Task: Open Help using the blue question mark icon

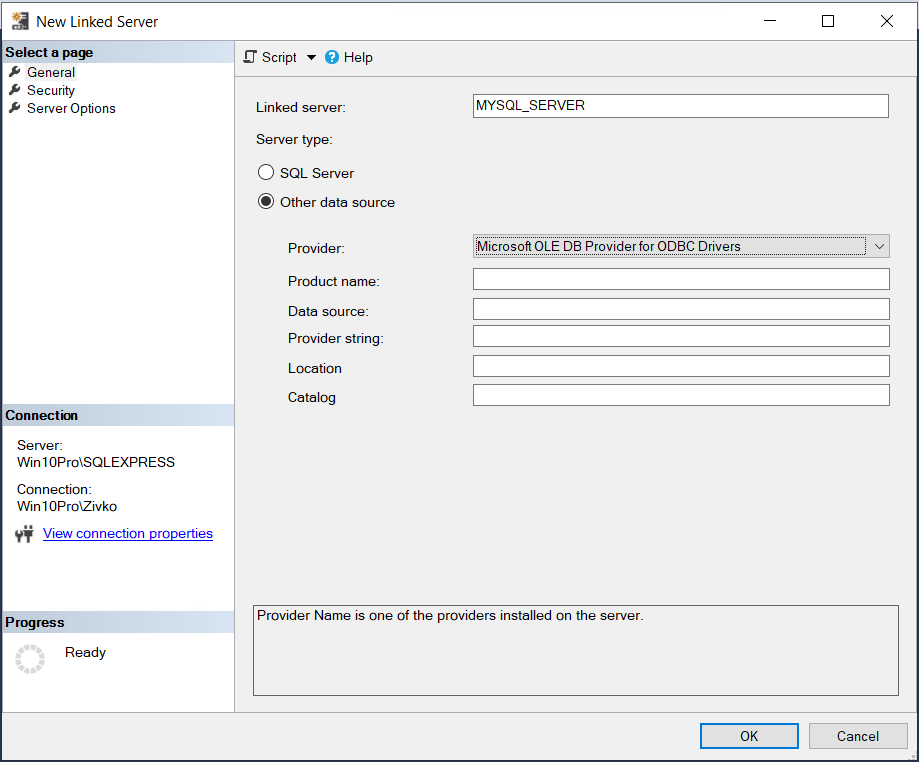Action: (331, 57)
